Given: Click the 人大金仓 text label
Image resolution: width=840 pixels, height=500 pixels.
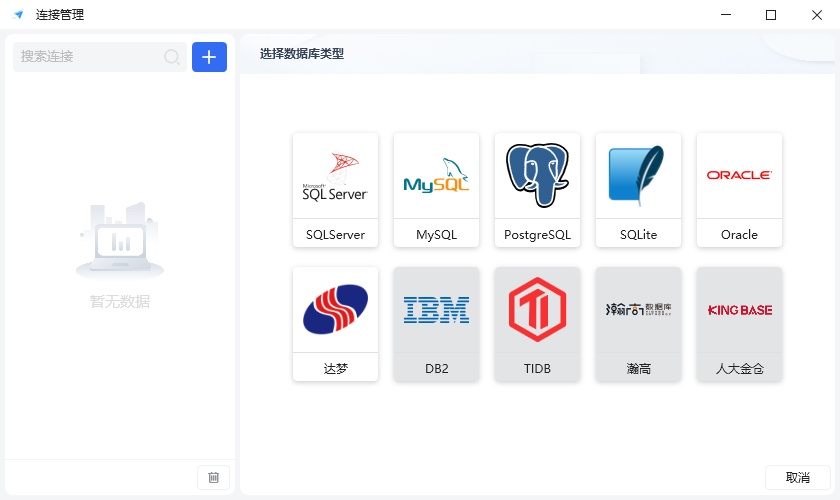Looking at the screenshot, I should point(739,369).
